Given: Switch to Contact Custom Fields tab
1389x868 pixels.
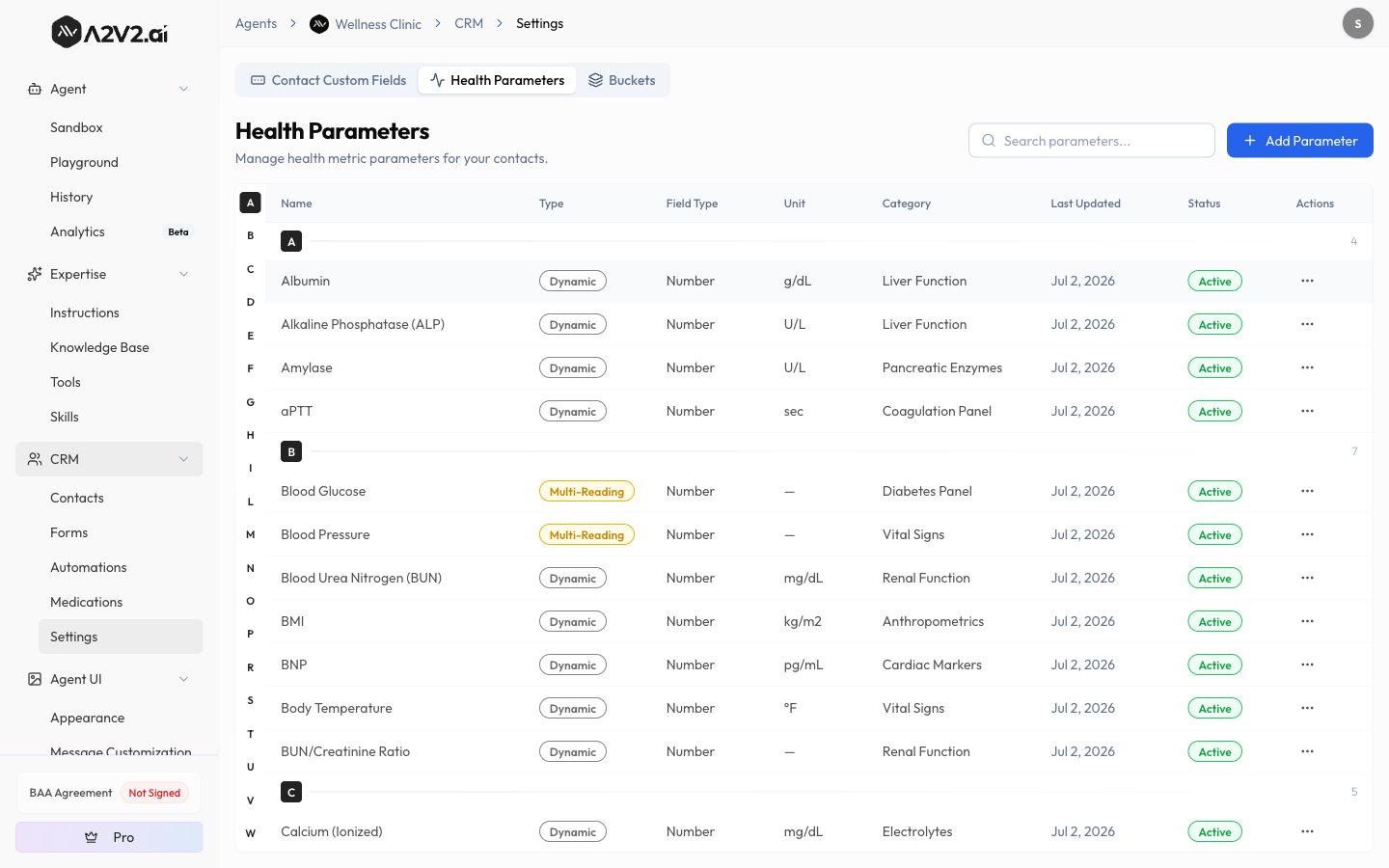Looking at the screenshot, I should (328, 80).
